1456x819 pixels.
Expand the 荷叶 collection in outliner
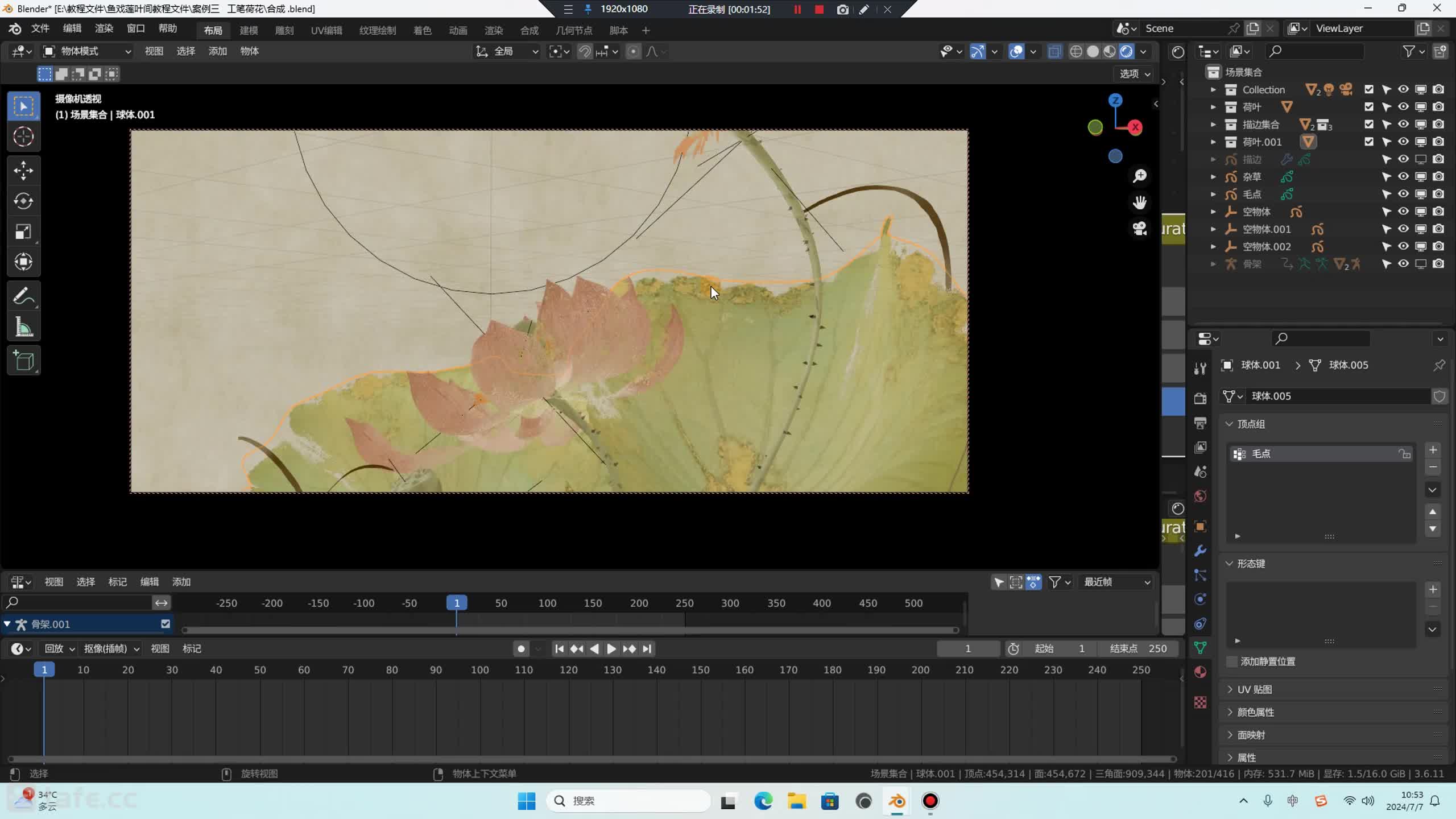[x=1213, y=107]
